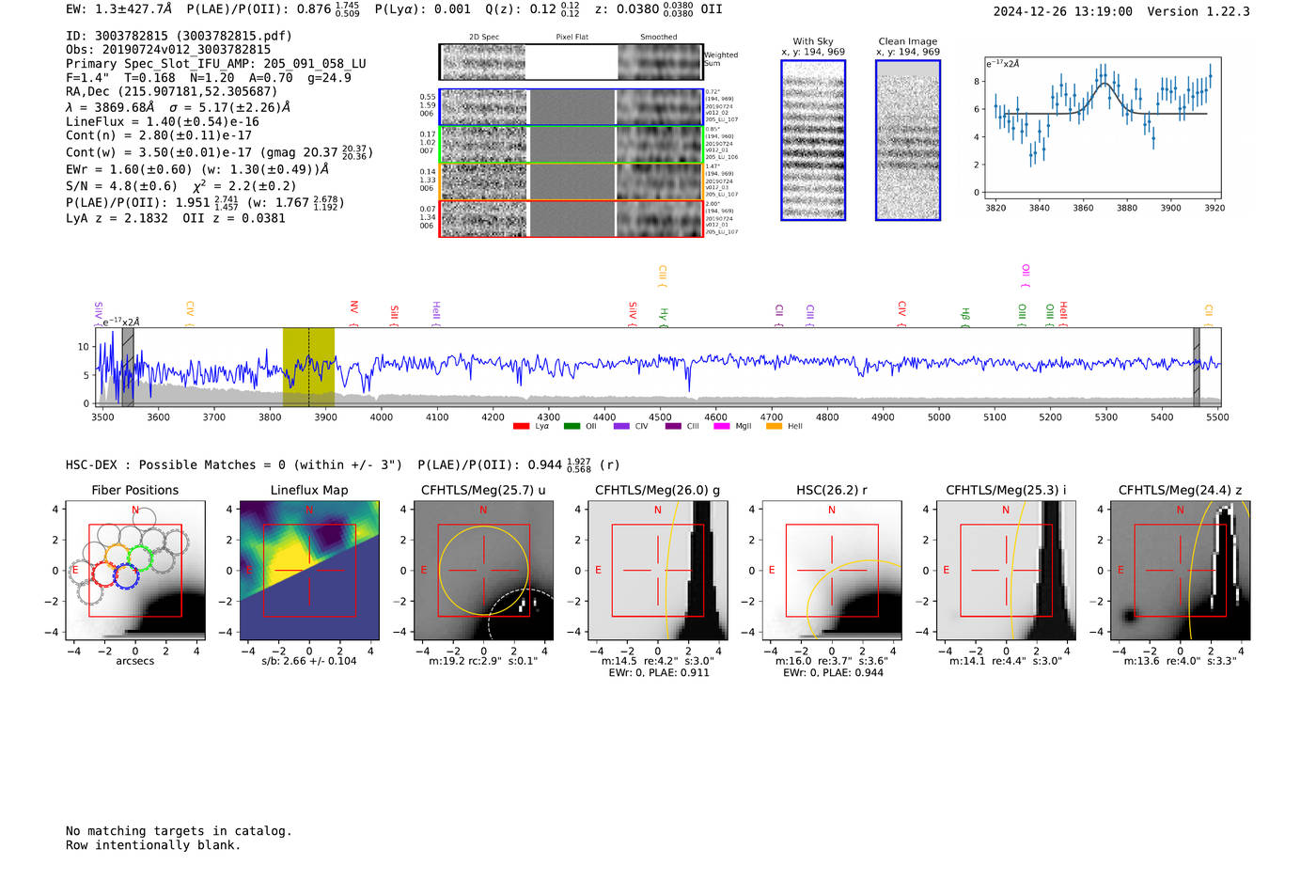Click the 2D Spec column header
The width and height of the screenshot is (1316, 896).
coord(484,37)
